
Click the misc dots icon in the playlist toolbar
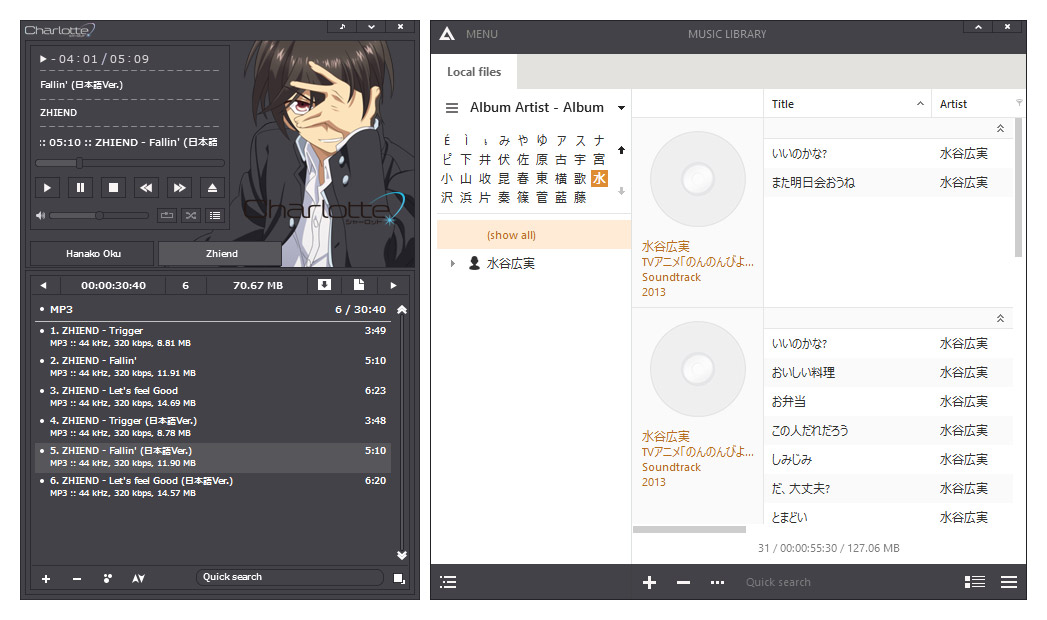(x=108, y=579)
